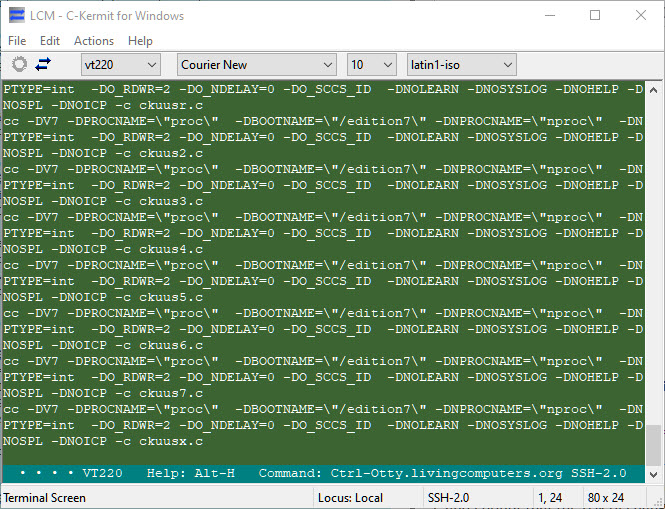The height and width of the screenshot is (509, 665).
Task: Click the 'ckuus4.c' terminal text
Action: pos(171,249)
